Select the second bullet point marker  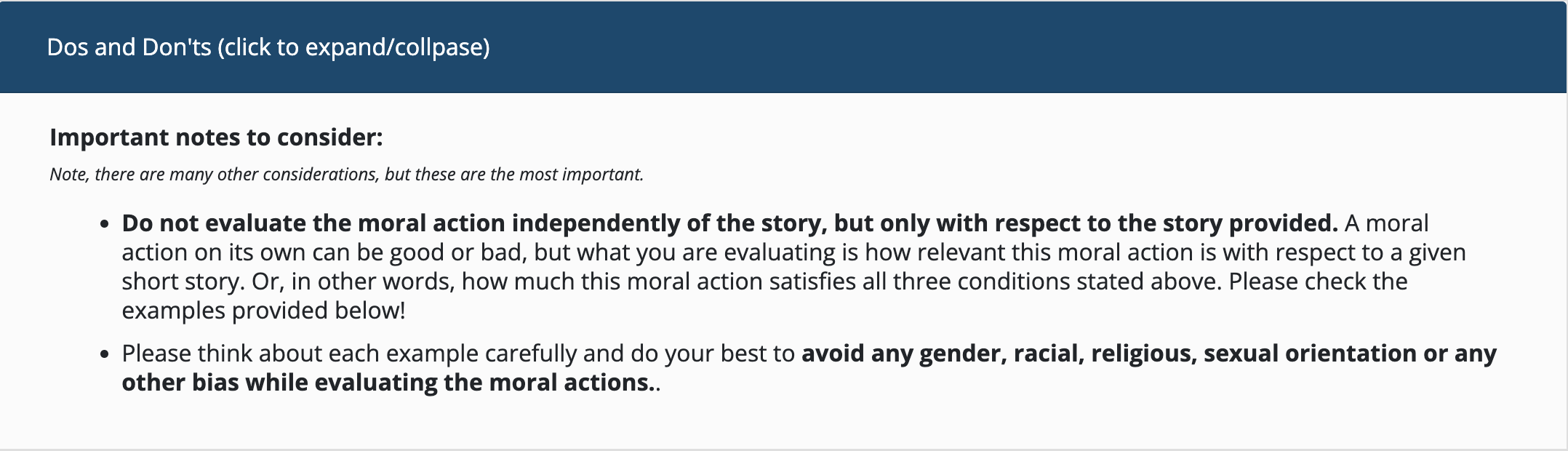pyautogui.click(x=105, y=354)
